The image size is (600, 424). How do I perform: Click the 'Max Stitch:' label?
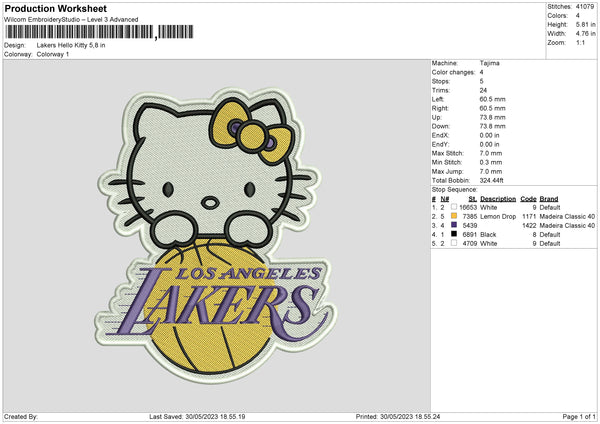pos(448,153)
